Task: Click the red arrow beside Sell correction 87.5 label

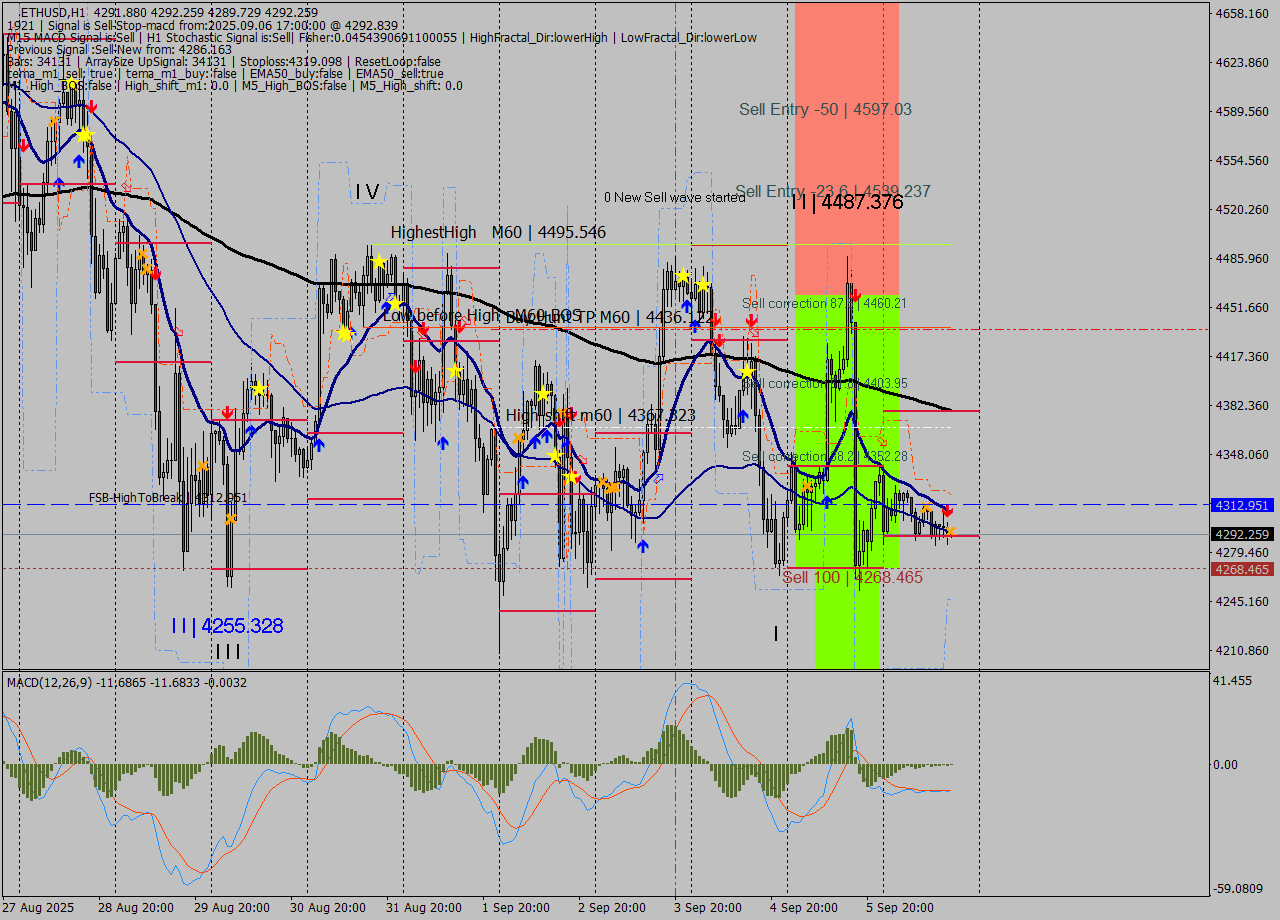Action: click(x=857, y=295)
